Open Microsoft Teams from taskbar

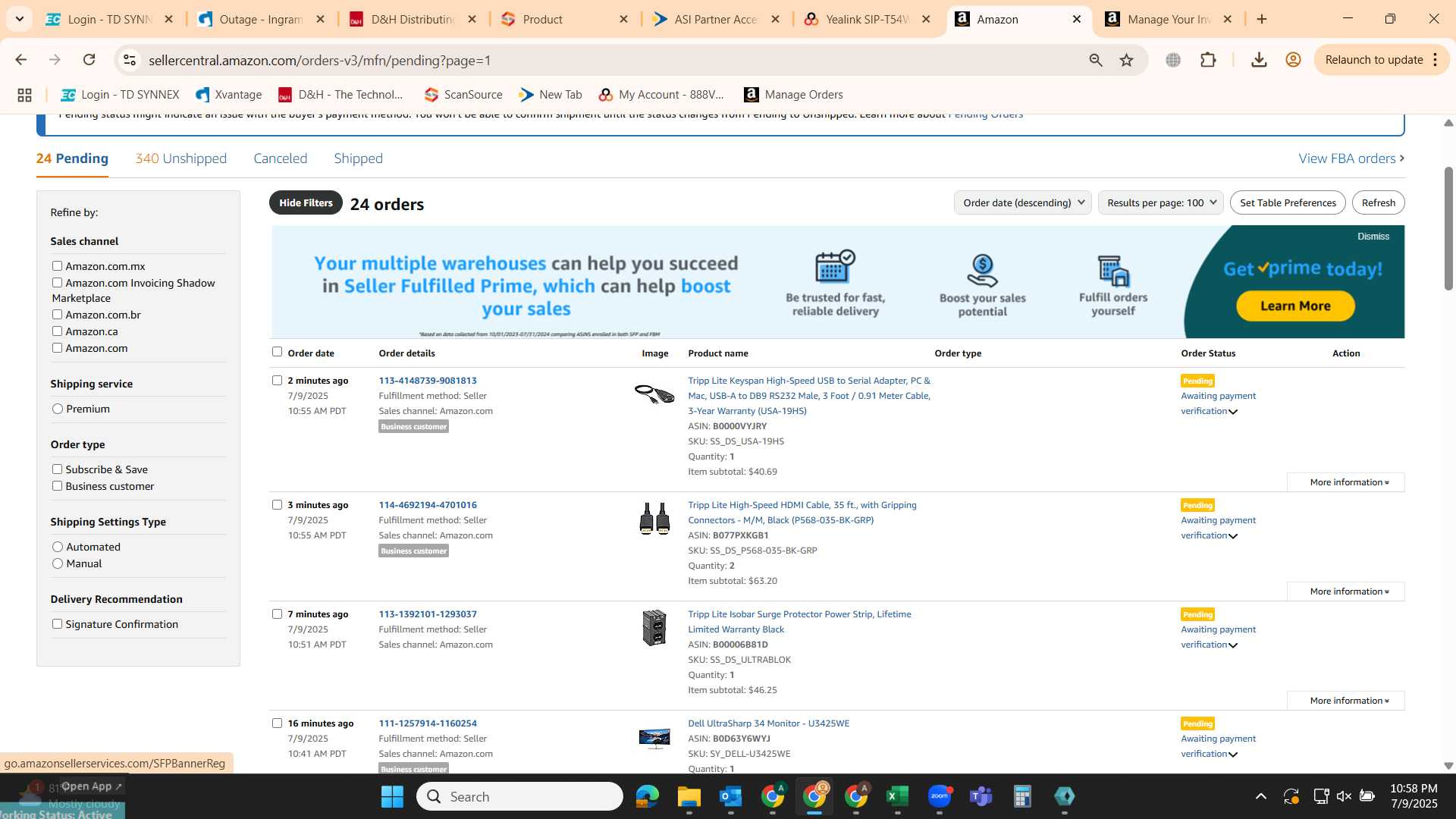pos(981,796)
